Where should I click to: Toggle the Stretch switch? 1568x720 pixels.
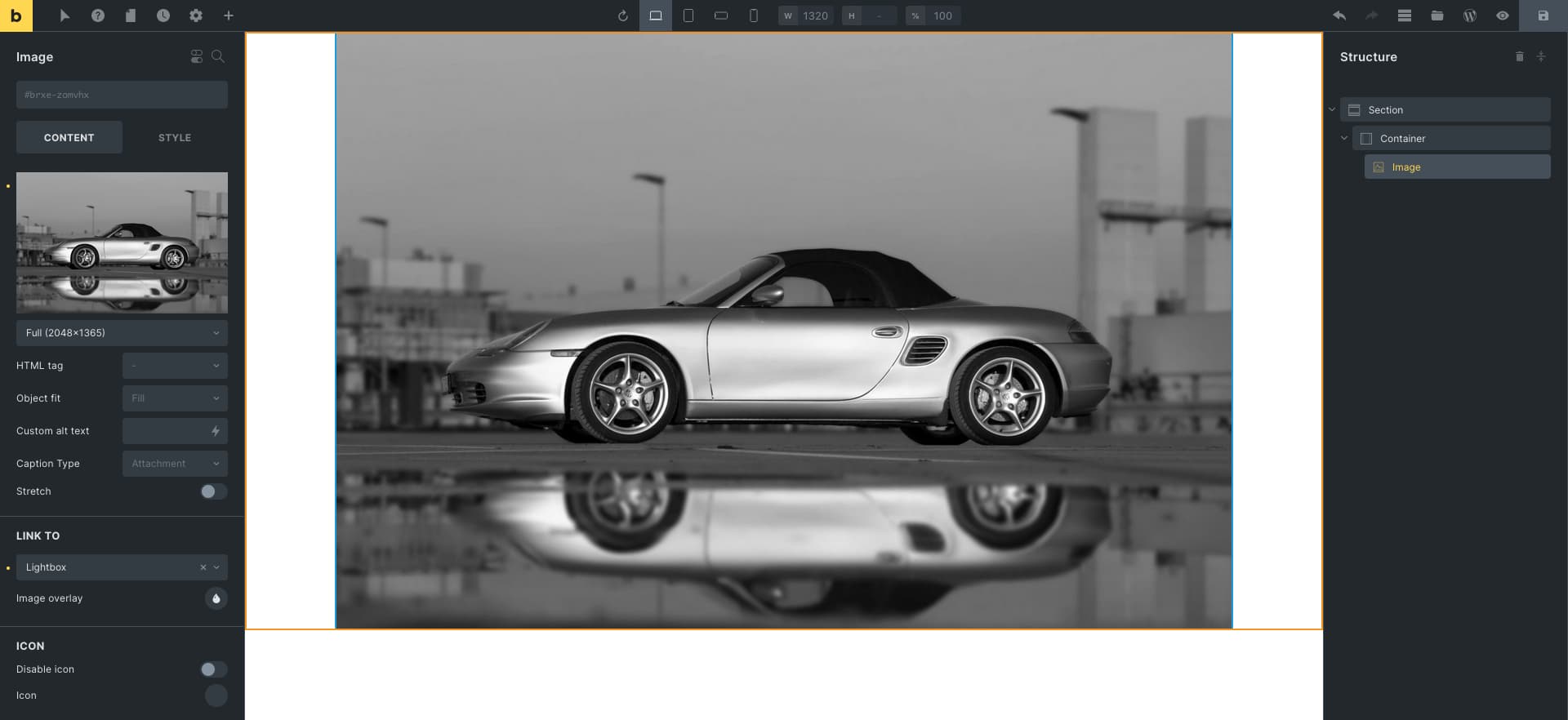[214, 491]
